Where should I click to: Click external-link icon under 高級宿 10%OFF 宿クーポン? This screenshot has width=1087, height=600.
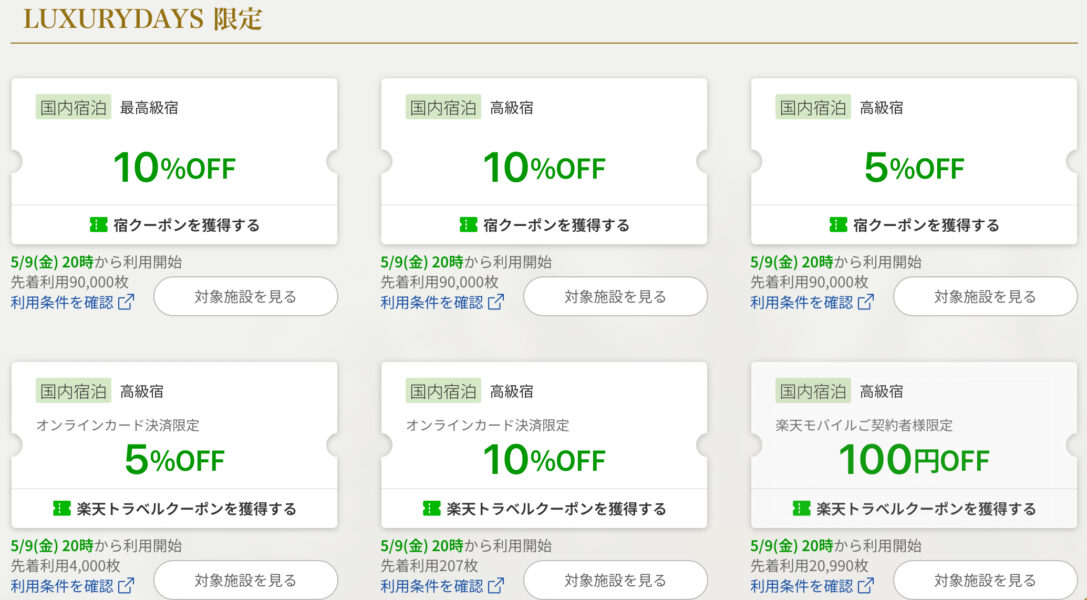pyautogui.click(x=496, y=302)
